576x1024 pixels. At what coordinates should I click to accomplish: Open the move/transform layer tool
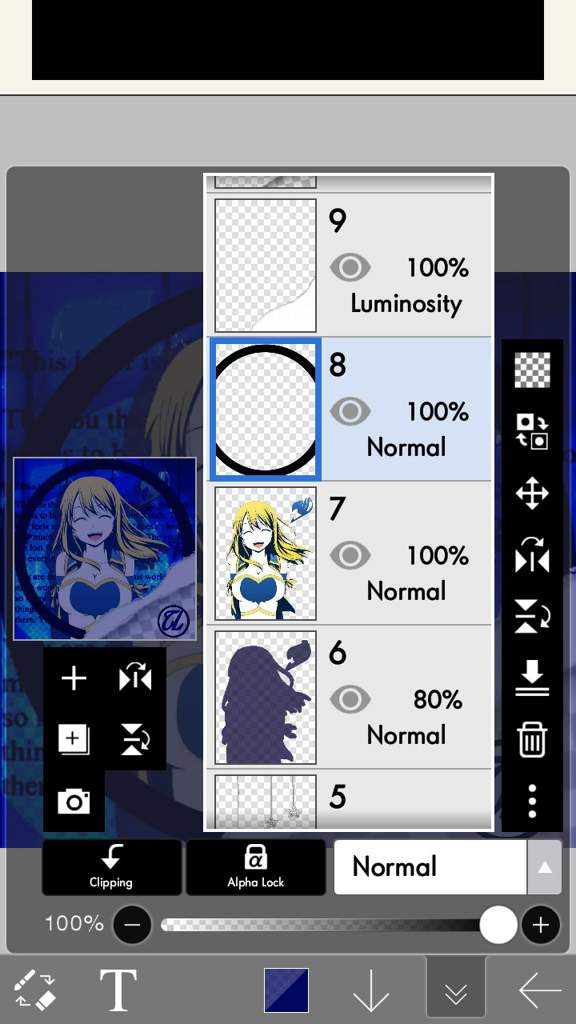(x=532, y=493)
